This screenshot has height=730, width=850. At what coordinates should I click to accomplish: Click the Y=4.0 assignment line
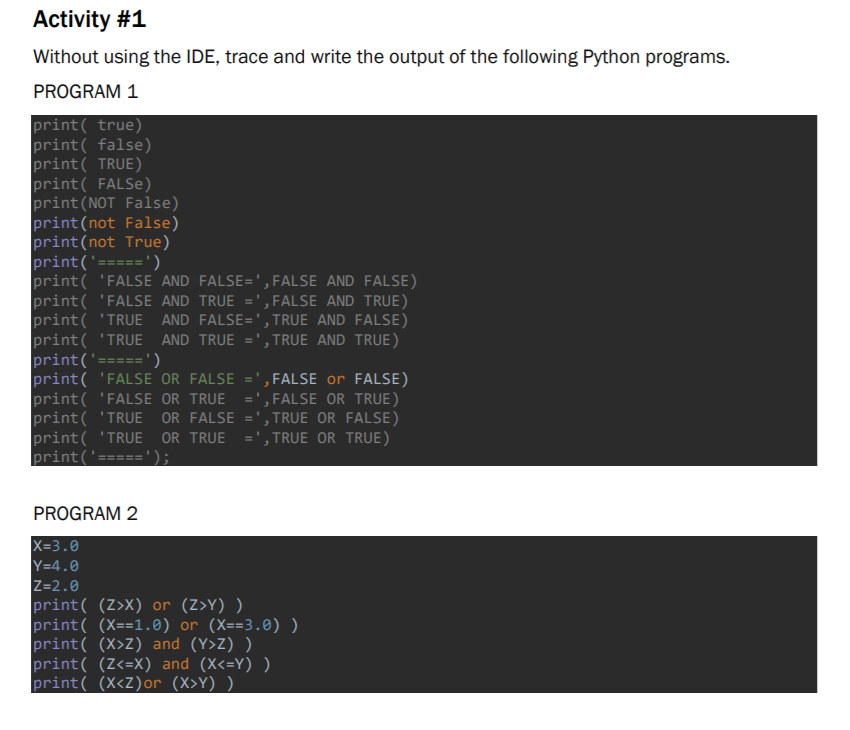(55, 565)
